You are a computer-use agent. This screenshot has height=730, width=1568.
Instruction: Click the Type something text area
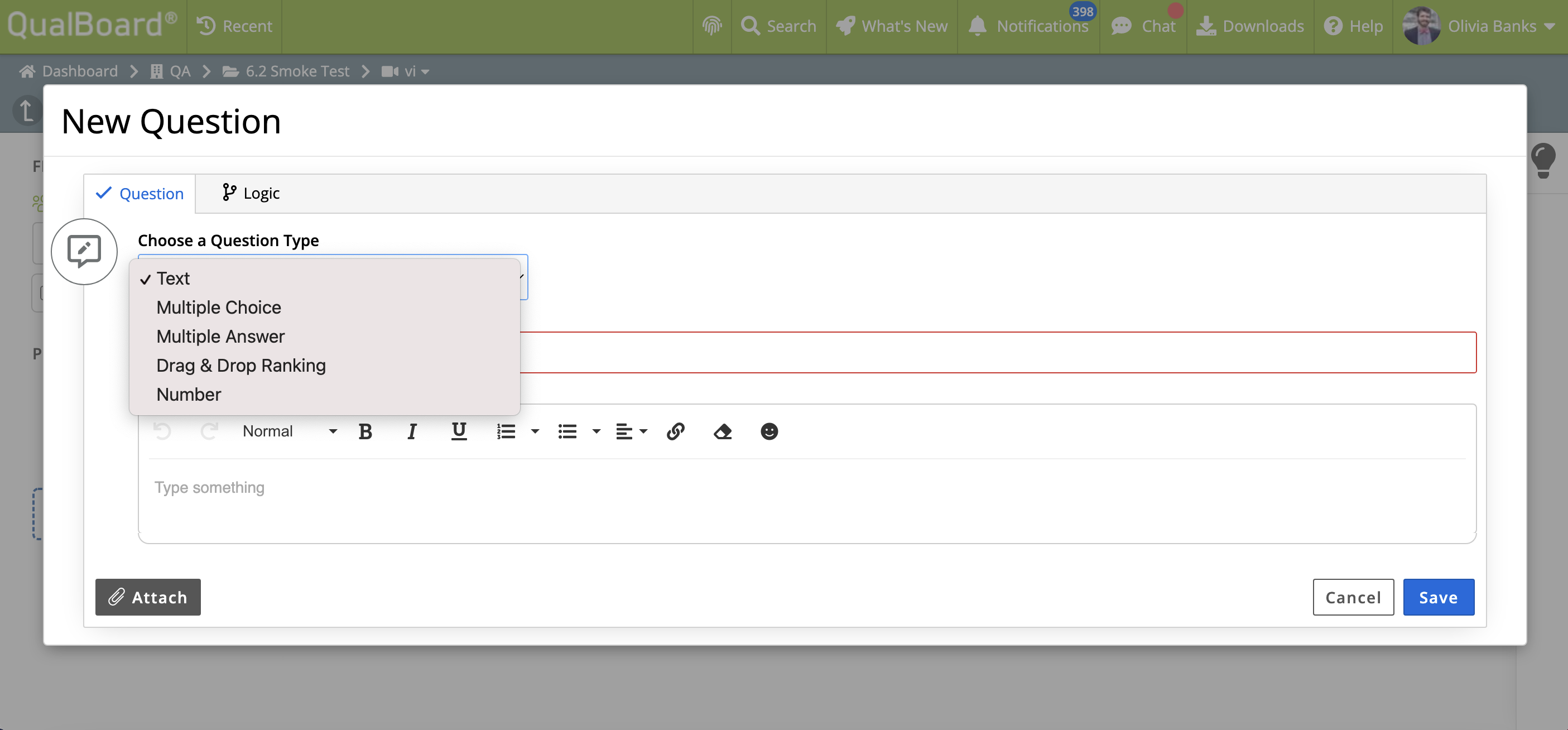(x=806, y=488)
